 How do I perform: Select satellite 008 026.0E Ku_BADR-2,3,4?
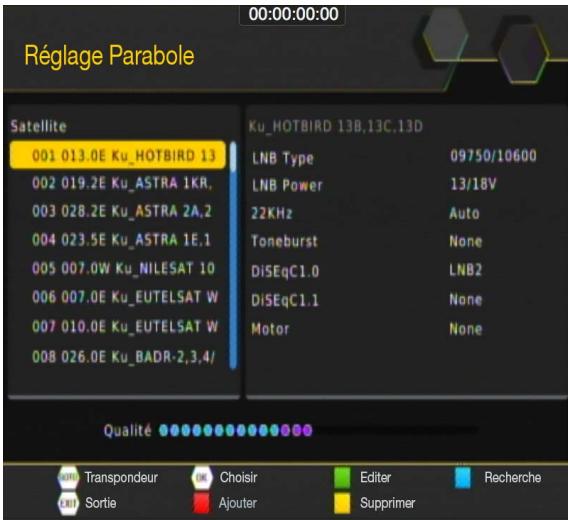pyautogui.click(x=124, y=357)
